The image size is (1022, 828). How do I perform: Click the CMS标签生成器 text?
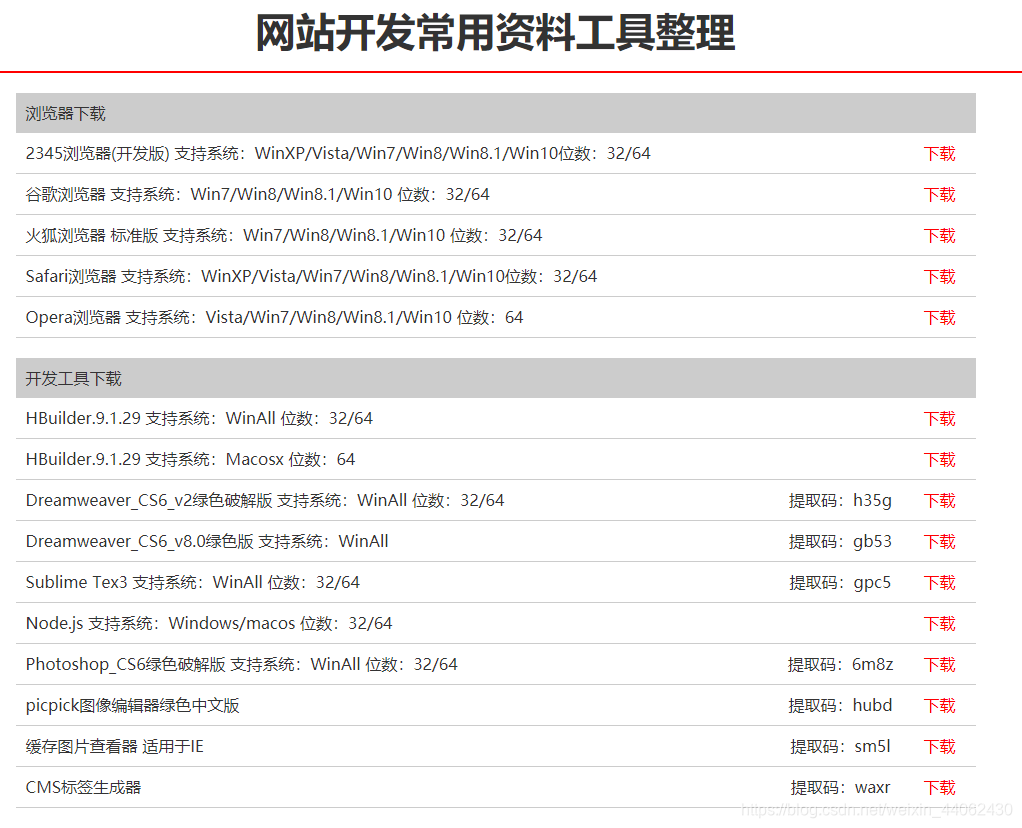tap(83, 788)
